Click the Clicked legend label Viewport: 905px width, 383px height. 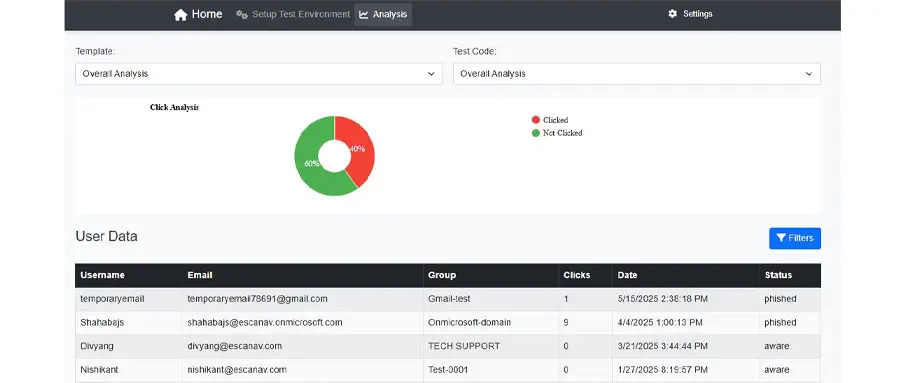[x=556, y=120]
